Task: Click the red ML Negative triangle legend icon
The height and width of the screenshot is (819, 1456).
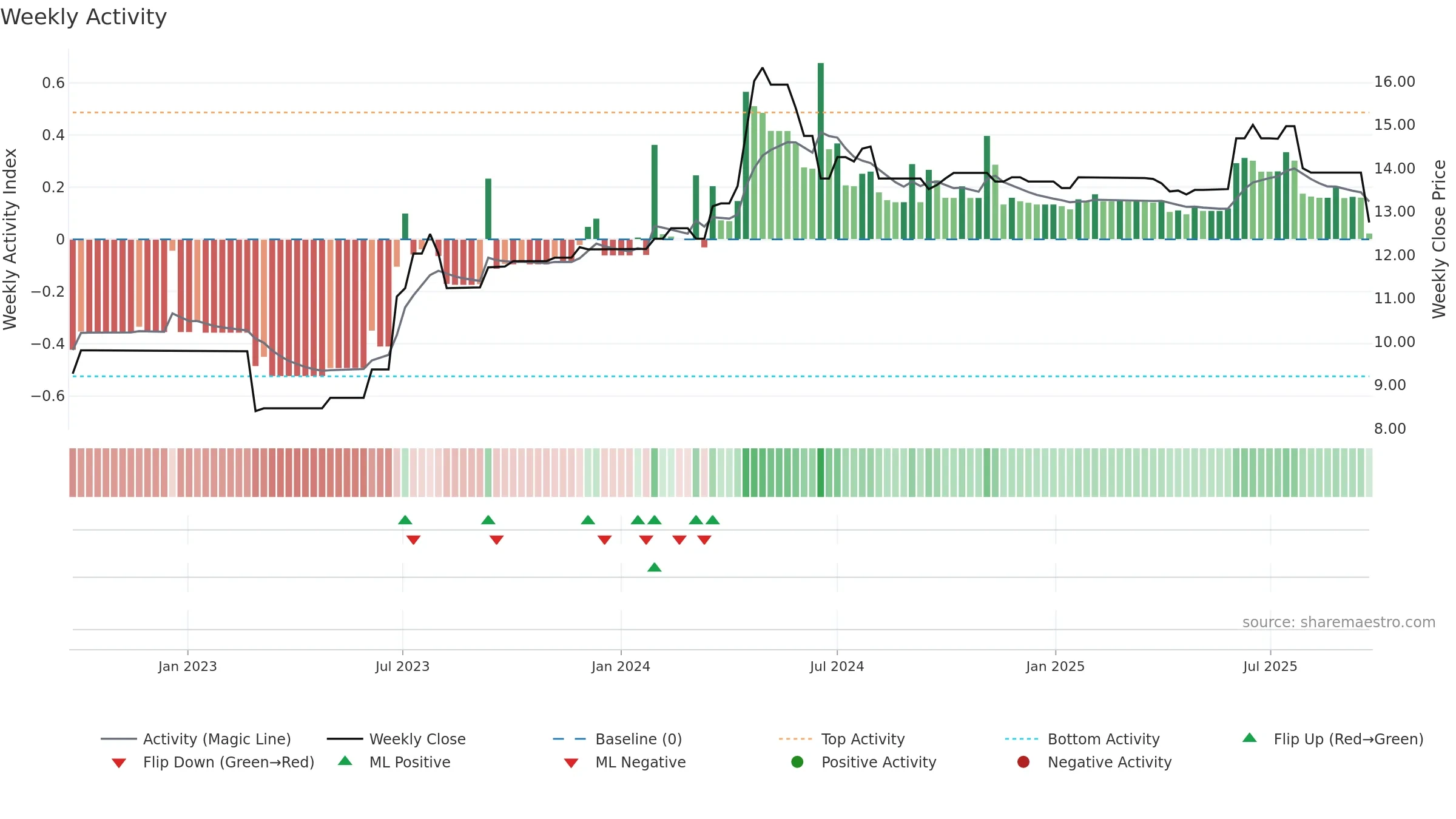Action: (x=571, y=763)
